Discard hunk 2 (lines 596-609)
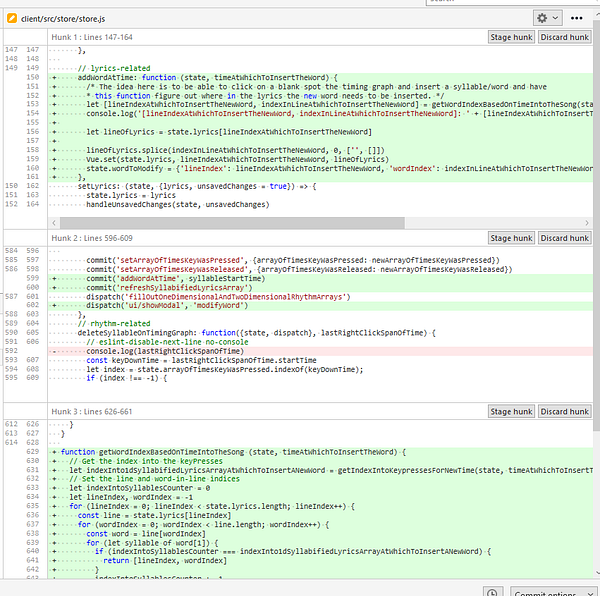Viewport: 600px width, 596px height. click(565, 238)
